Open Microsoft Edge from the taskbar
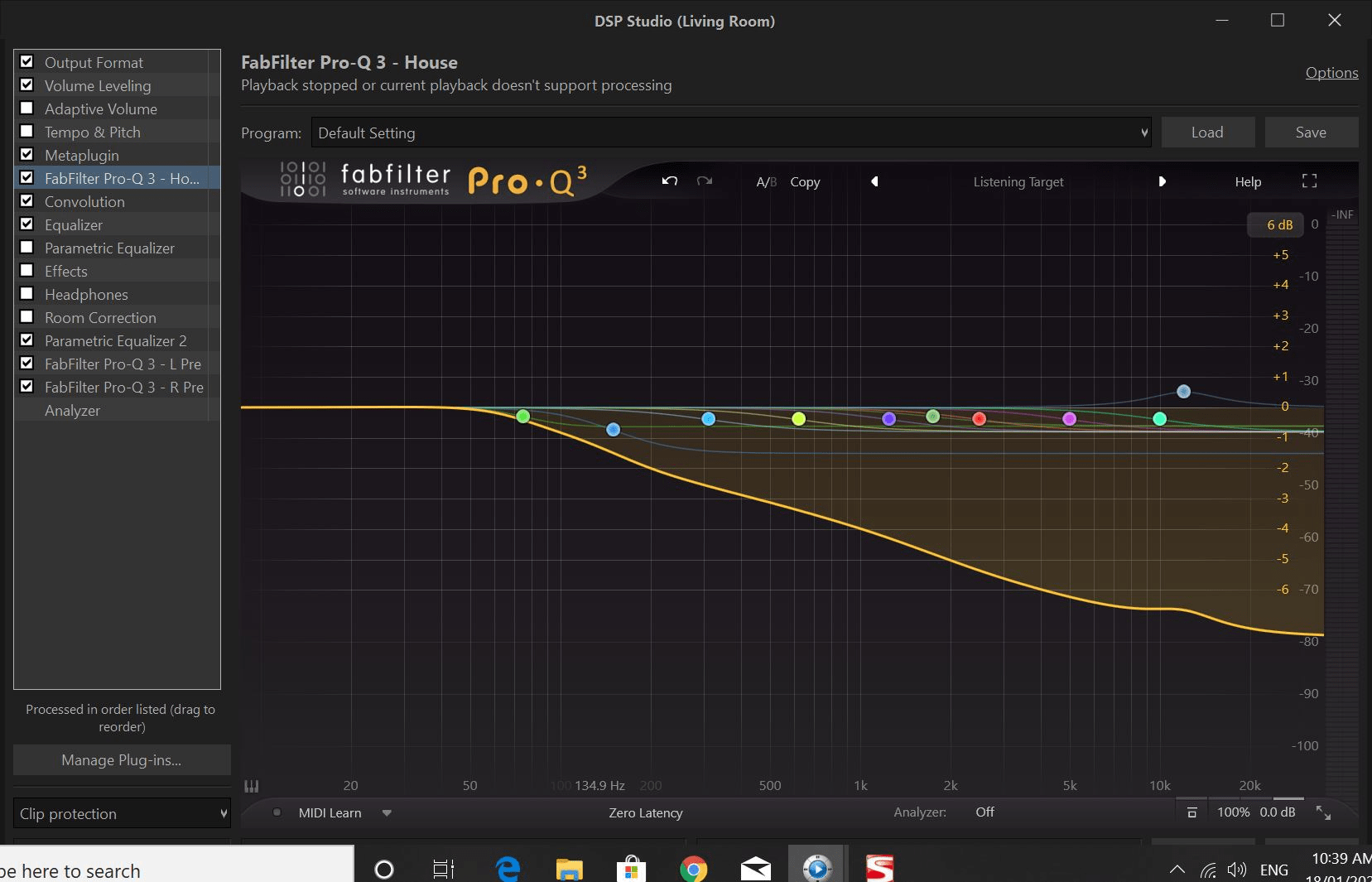This screenshot has width=1372, height=882. coord(508,869)
